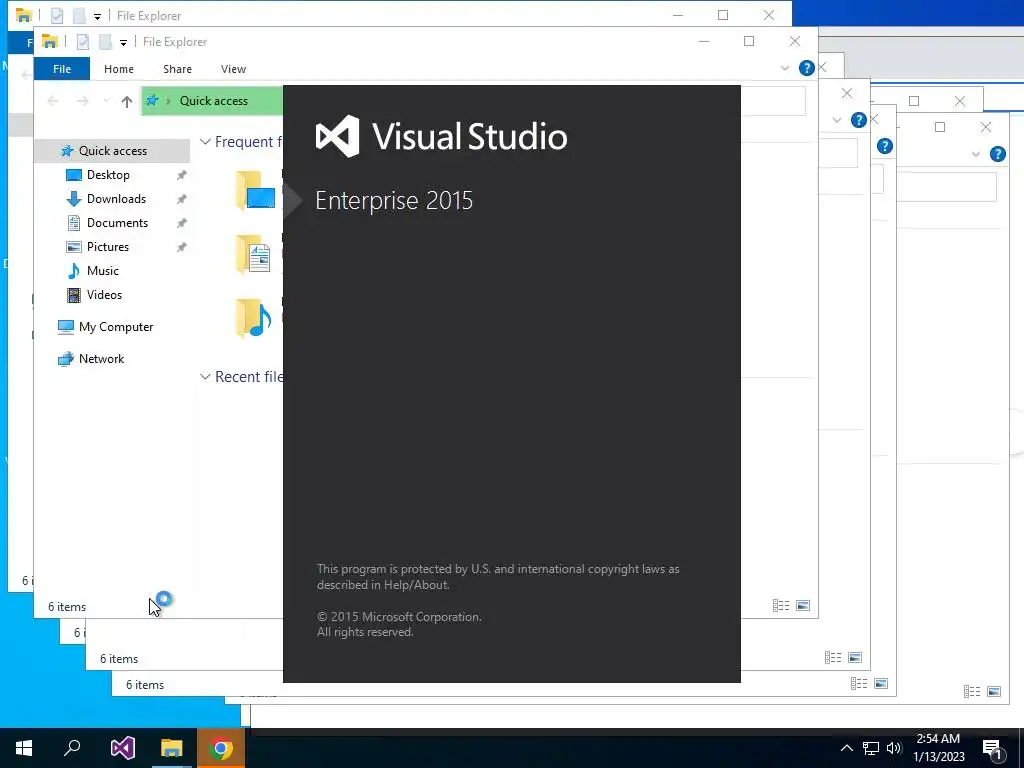1024x768 pixels.
Task: Click Help icon in third Explorer window
Action: (x=885, y=146)
